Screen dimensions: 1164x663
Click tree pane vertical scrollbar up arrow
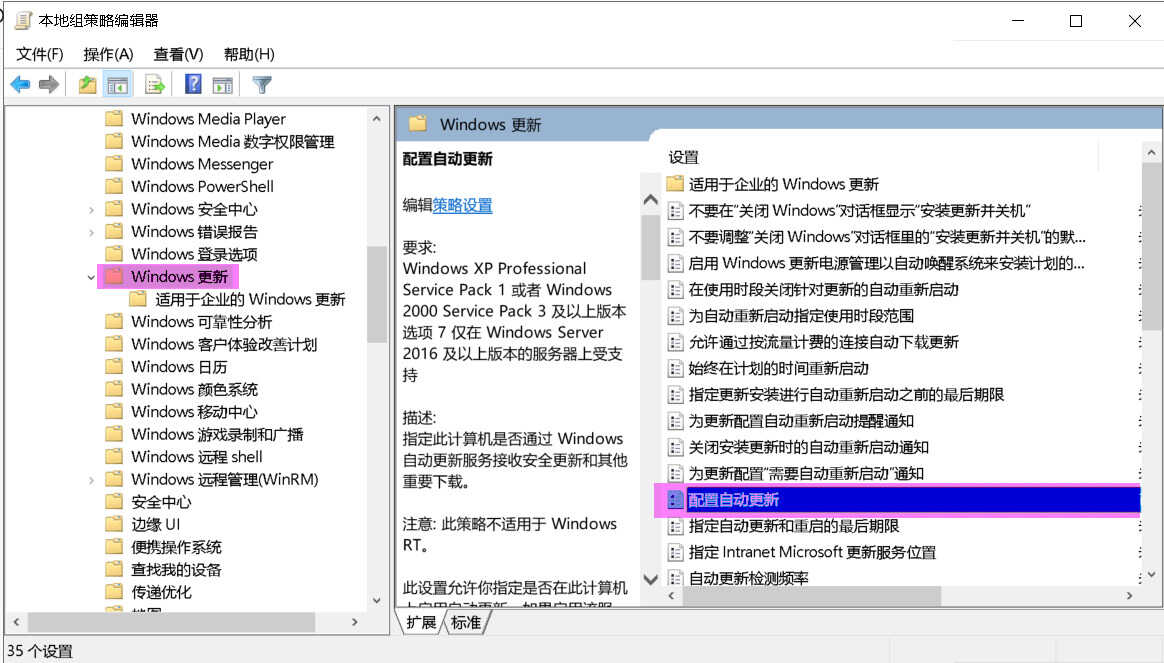[x=376, y=119]
